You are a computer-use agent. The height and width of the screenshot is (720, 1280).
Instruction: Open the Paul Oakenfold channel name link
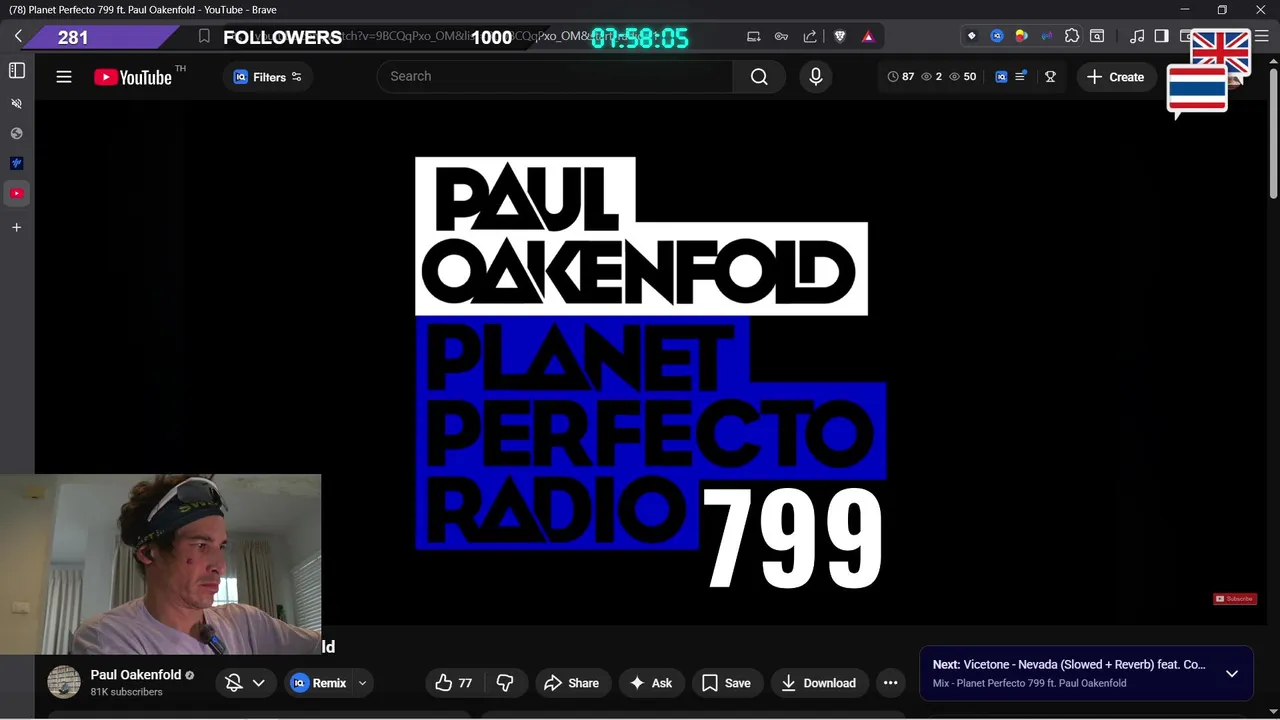pyautogui.click(x=136, y=675)
